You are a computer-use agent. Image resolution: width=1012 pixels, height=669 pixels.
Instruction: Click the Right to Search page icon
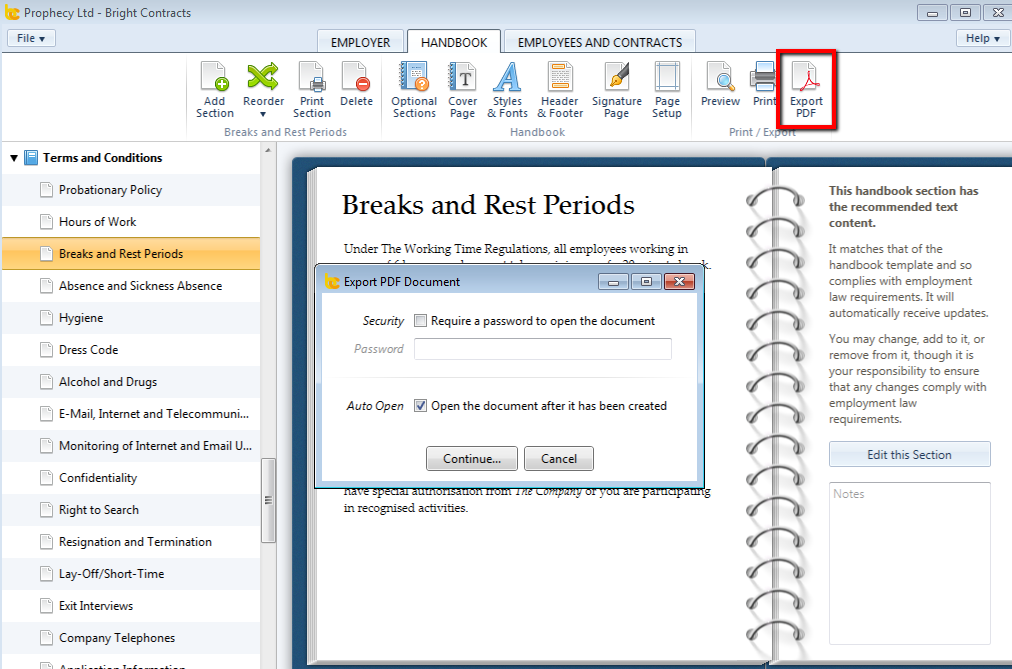[46, 510]
